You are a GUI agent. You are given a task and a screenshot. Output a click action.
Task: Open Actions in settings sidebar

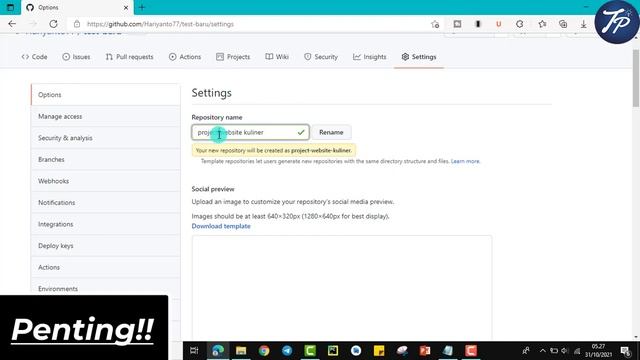(105, 267)
